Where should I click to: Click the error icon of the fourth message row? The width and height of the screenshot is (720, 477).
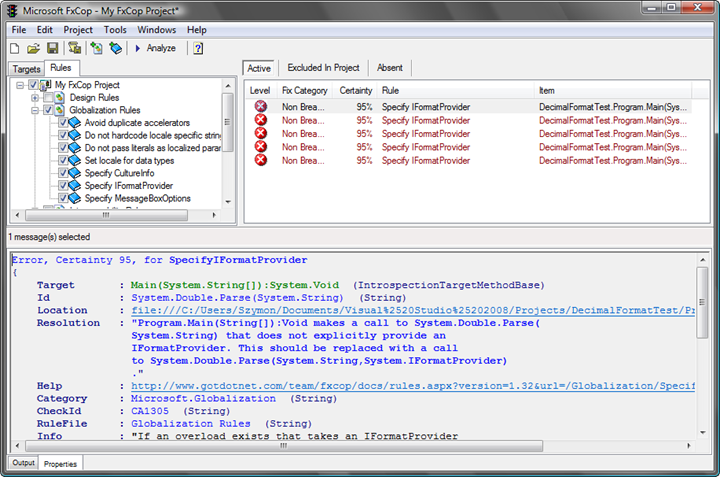261,146
